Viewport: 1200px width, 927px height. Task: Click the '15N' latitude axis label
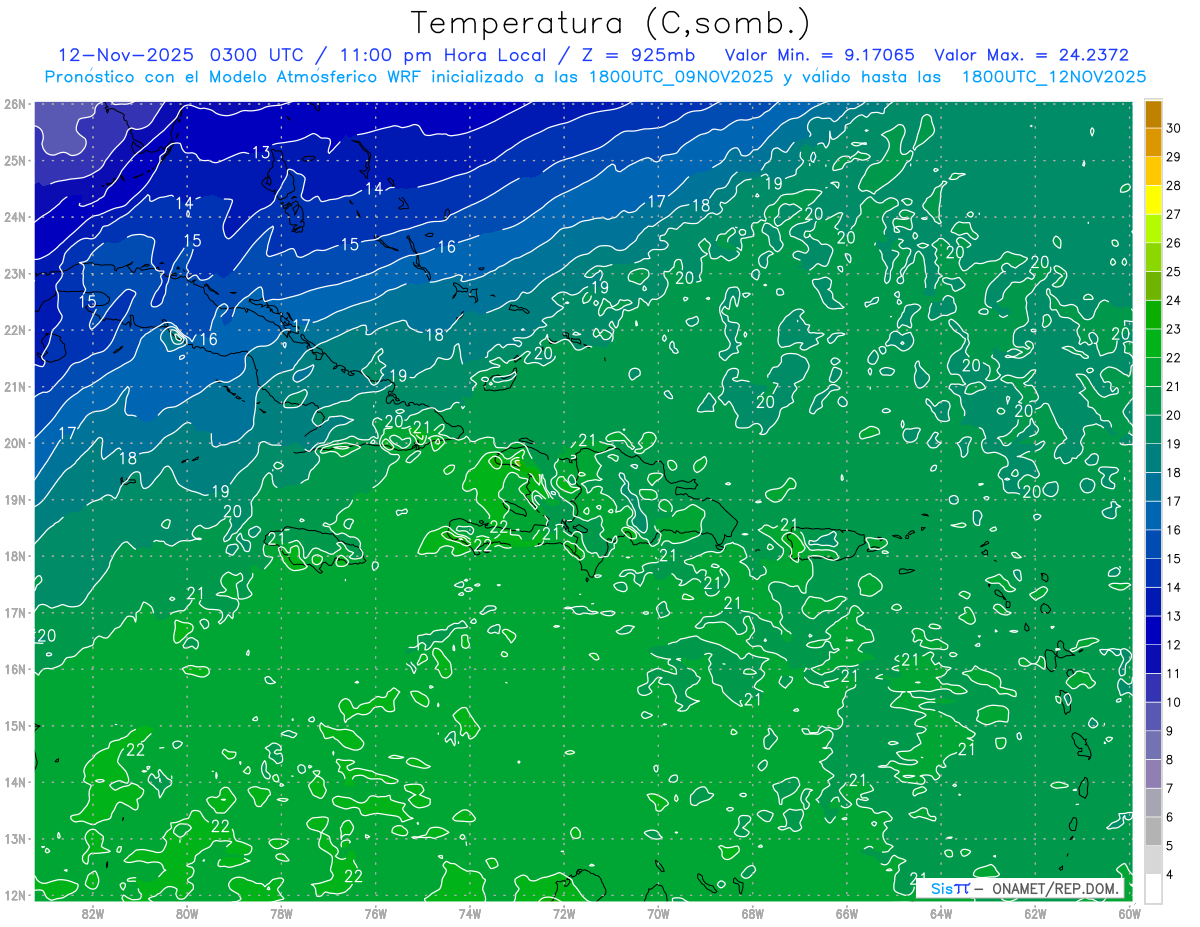pos(15,725)
